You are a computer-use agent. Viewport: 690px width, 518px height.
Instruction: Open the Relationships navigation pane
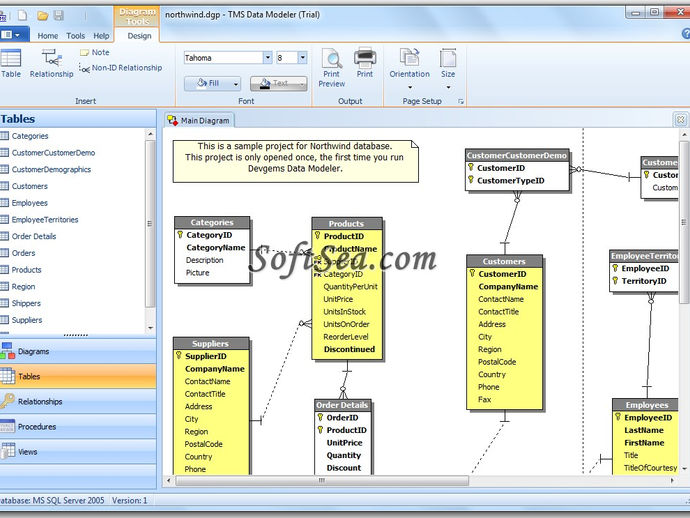[78, 401]
